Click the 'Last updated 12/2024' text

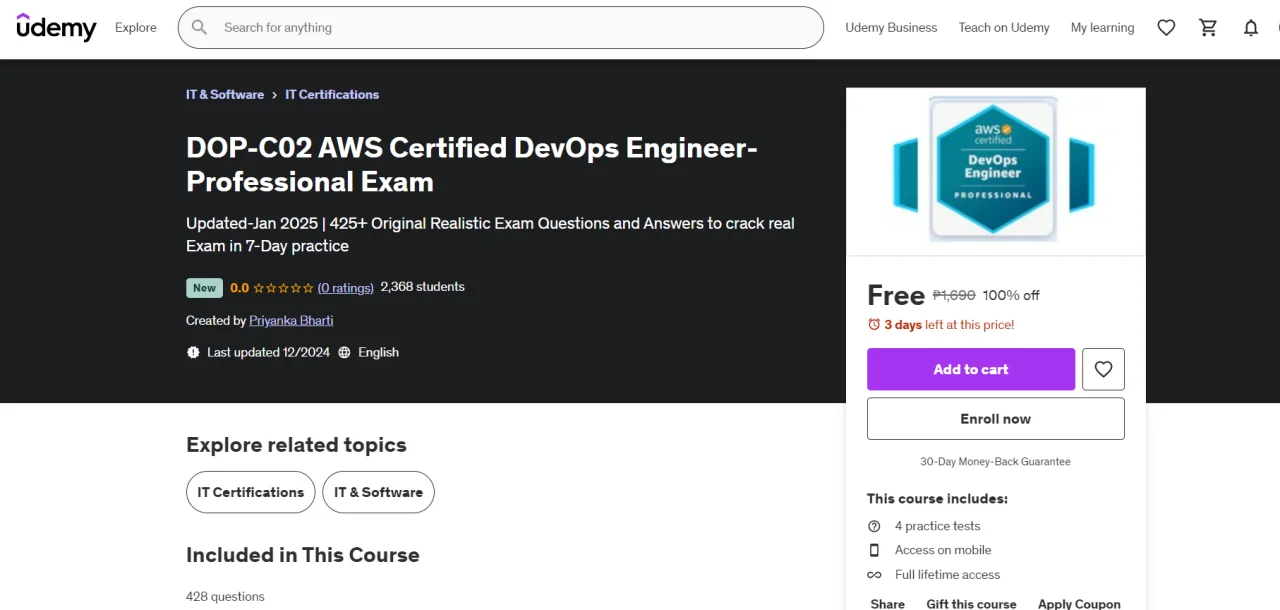tap(269, 352)
